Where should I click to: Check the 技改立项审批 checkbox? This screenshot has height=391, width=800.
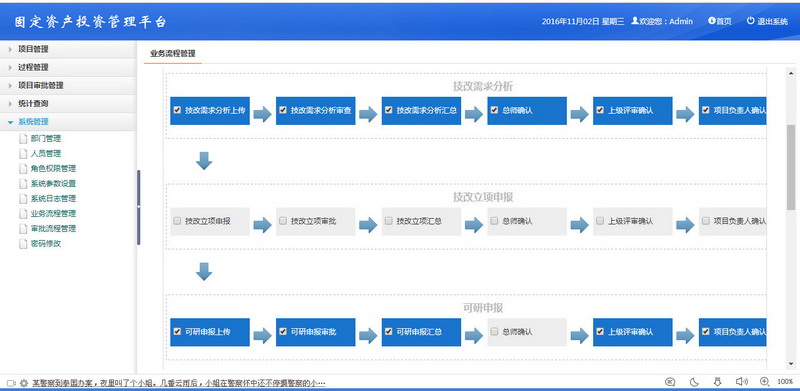[283, 221]
